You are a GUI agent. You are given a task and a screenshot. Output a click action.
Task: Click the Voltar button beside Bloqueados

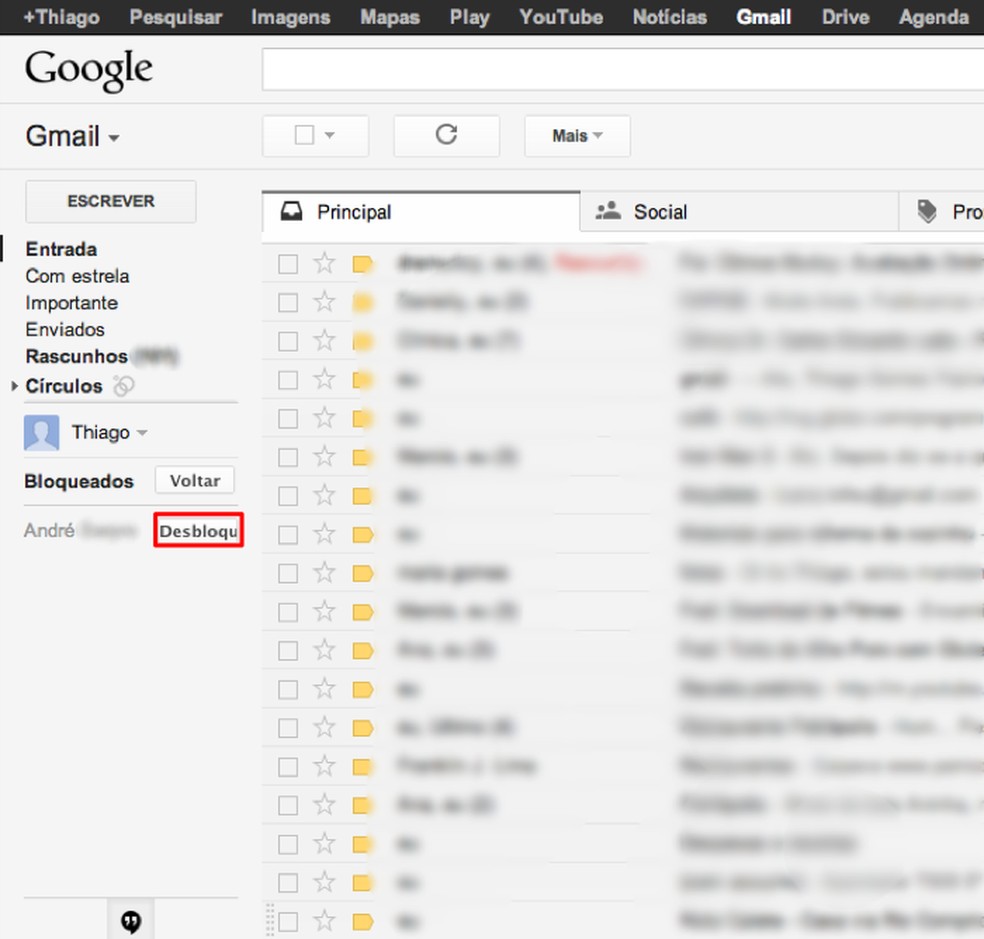coord(195,480)
